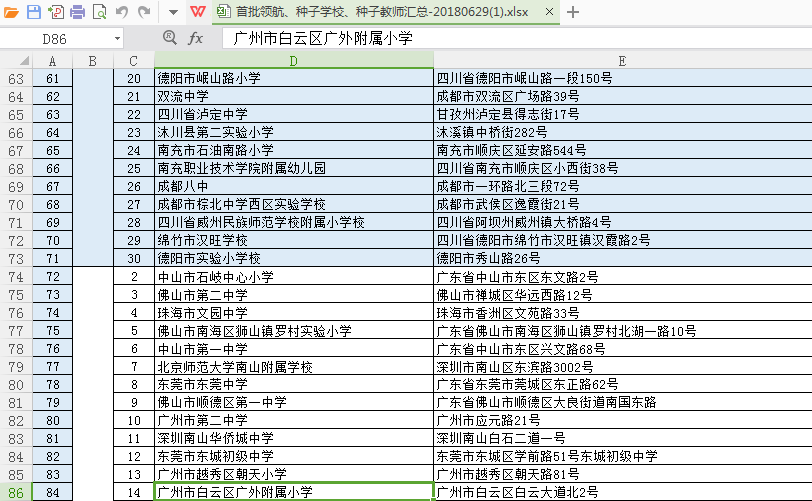Save the workbook with the floppy disk icon
Screen dimensions: 812x501
(x=32, y=12)
